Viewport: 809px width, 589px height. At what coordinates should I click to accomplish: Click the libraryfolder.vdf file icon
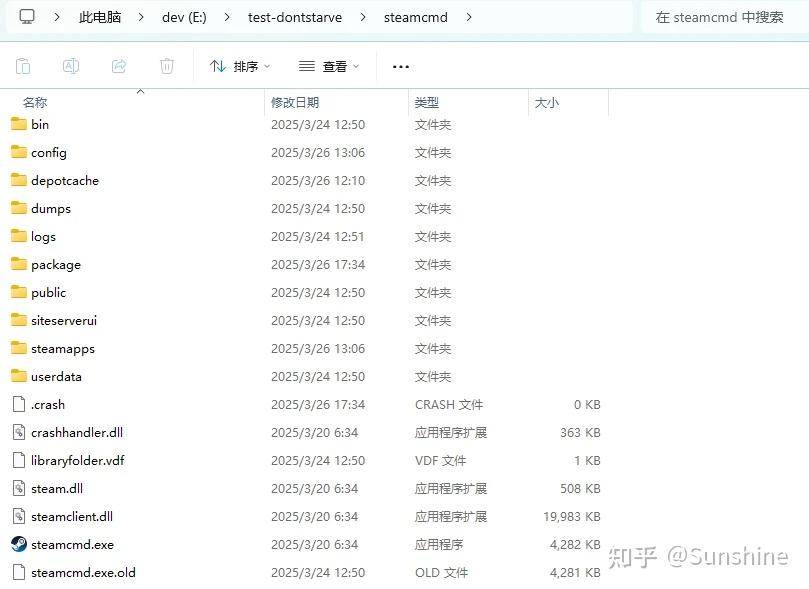[19, 460]
